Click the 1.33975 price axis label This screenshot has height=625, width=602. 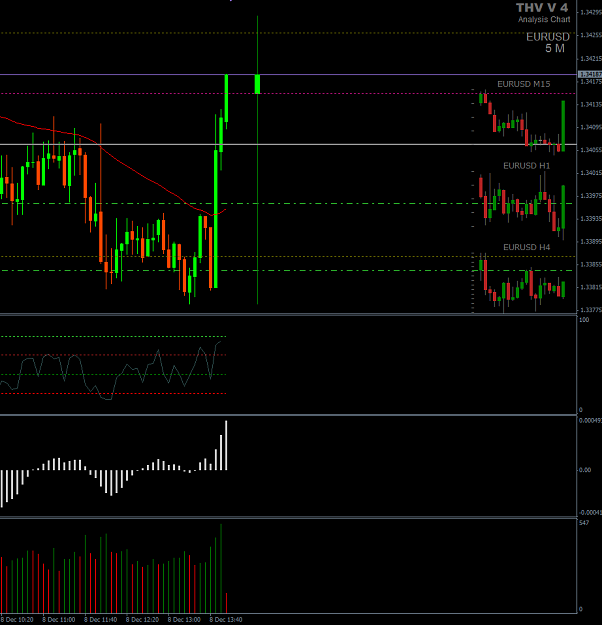click(591, 196)
